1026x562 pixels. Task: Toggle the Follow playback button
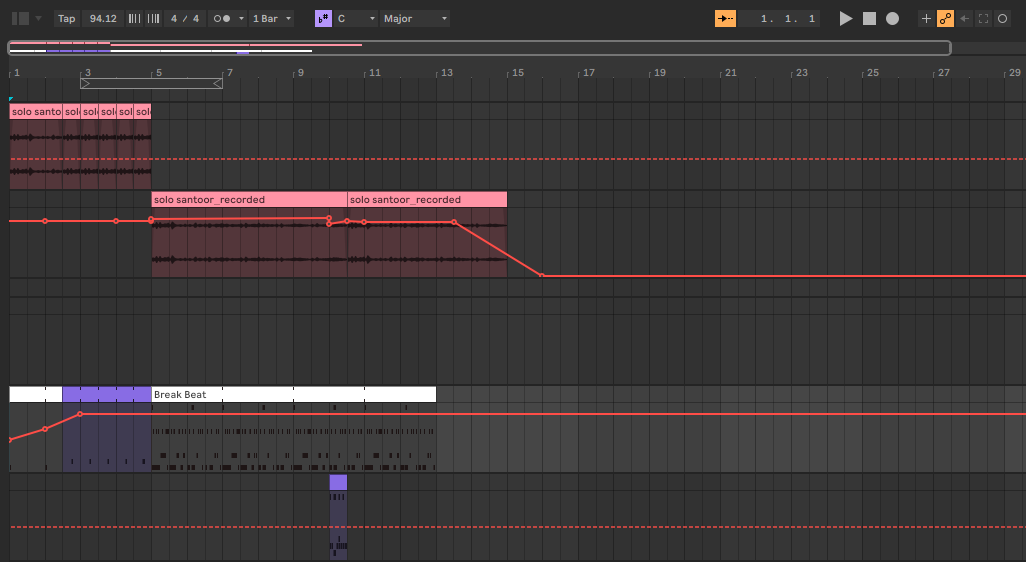click(x=725, y=18)
